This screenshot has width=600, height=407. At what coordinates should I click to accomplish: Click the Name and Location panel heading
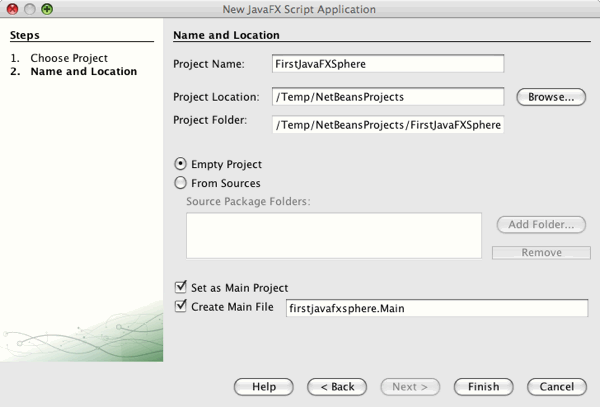[x=226, y=35]
